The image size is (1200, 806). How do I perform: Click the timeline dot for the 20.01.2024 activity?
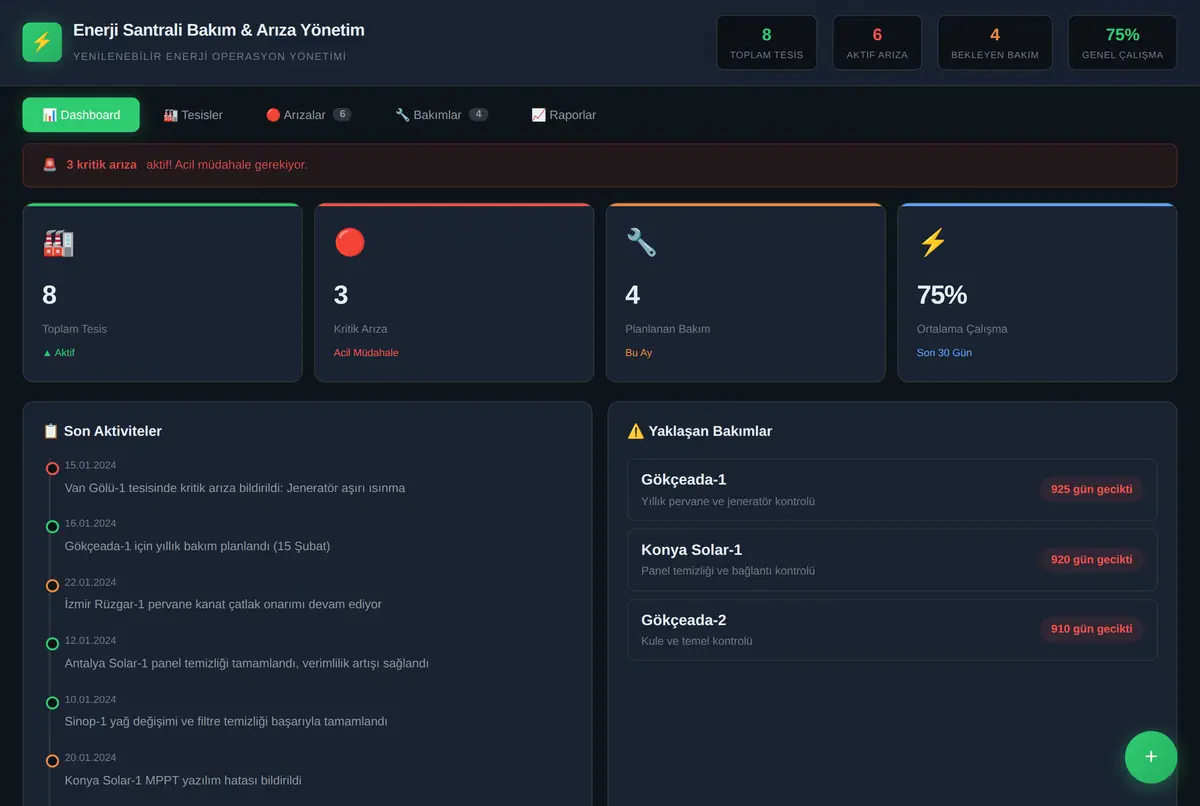pyautogui.click(x=52, y=761)
